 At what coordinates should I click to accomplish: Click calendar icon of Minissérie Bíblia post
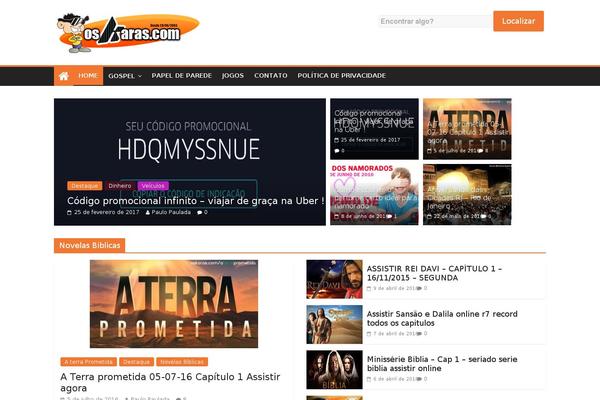pos(369,379)
